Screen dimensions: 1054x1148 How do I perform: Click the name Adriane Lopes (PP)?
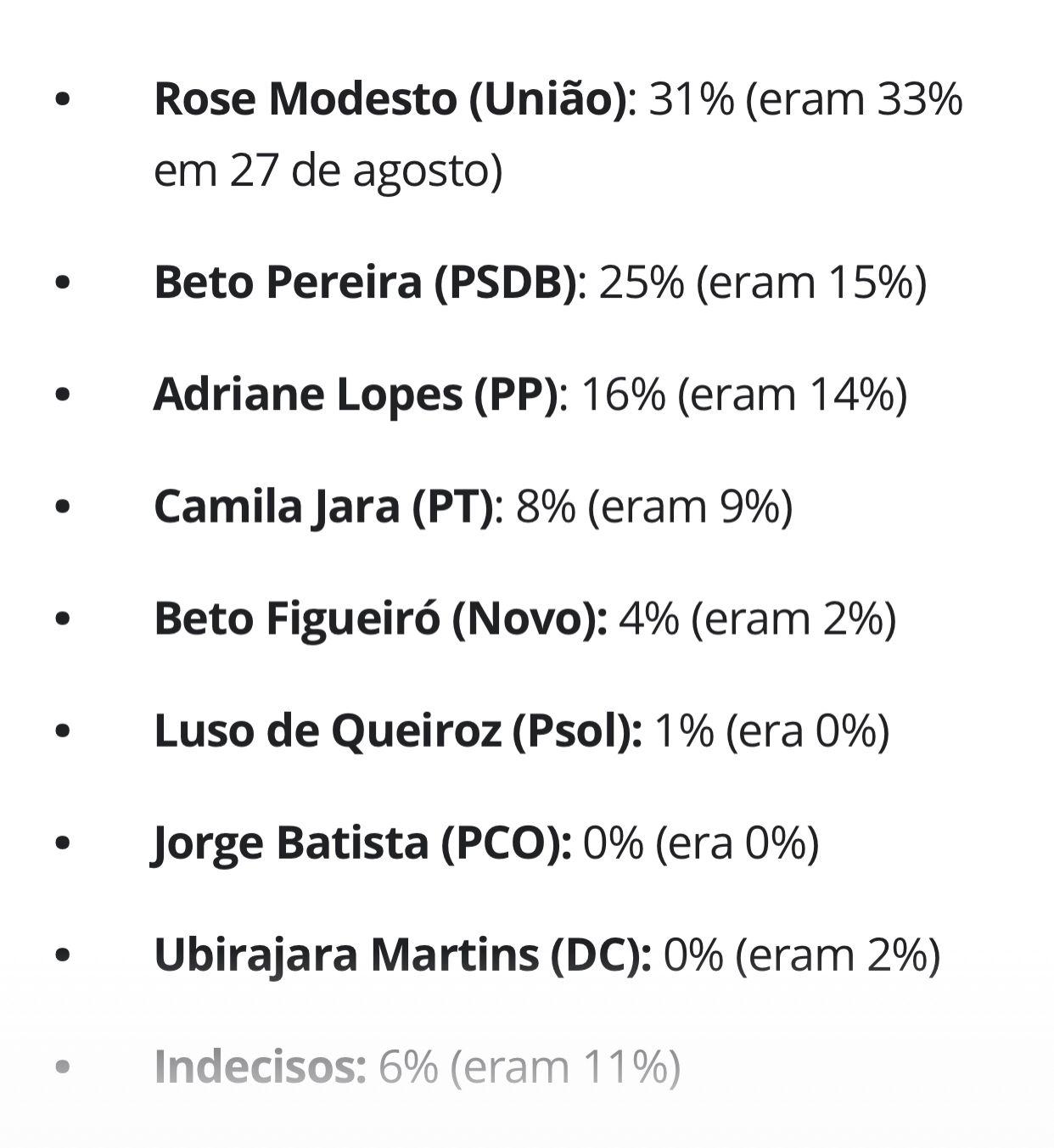(355, 395)
